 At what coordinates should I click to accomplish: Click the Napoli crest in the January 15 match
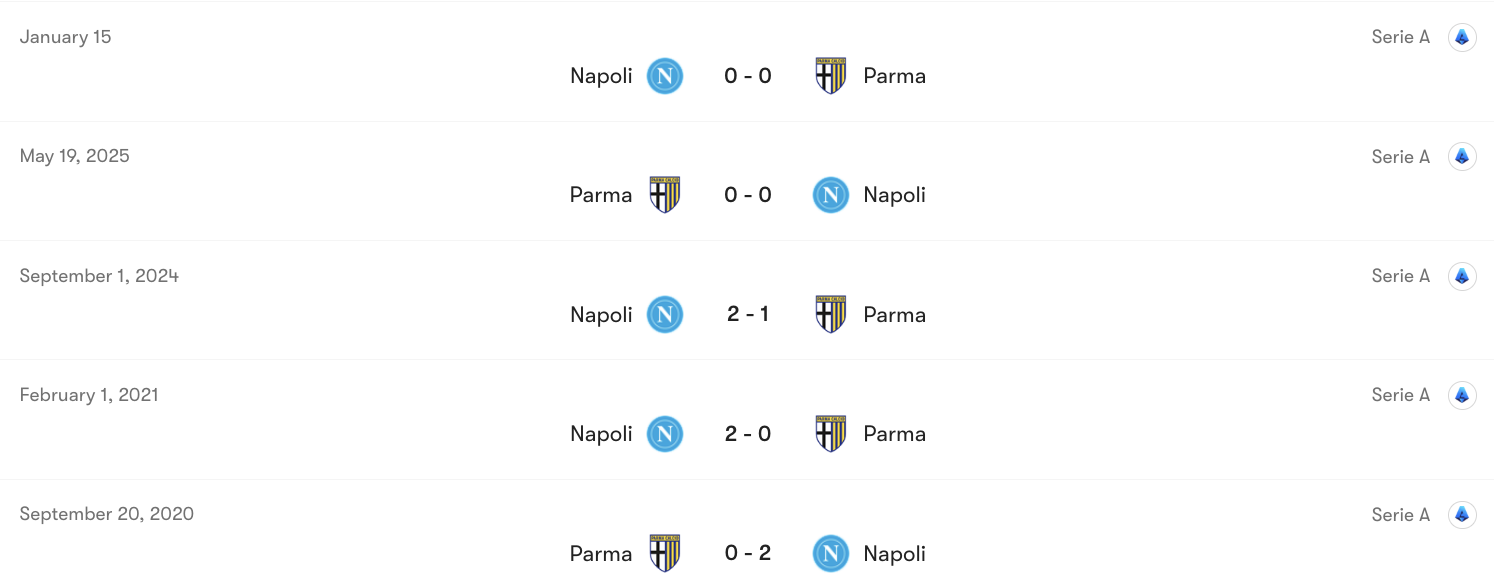click(664, 76)
